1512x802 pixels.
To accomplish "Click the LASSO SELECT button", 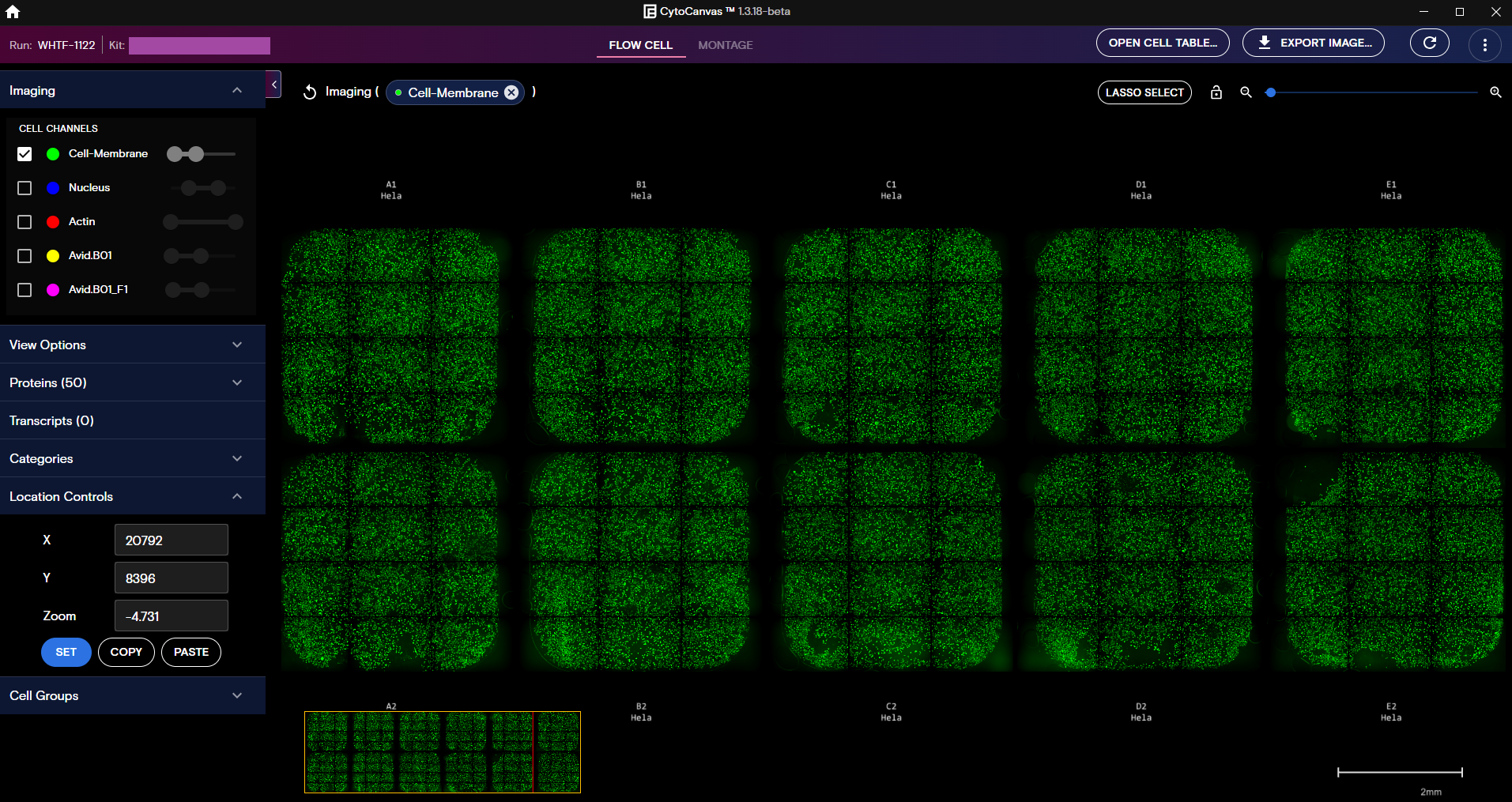I will click(x=1144, y=92).
